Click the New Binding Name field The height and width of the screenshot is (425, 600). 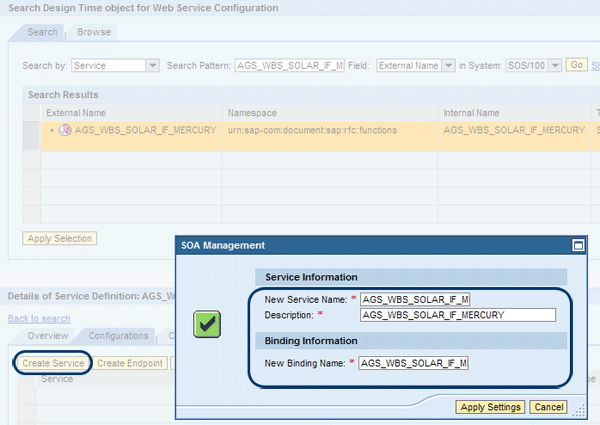(414, 362)
